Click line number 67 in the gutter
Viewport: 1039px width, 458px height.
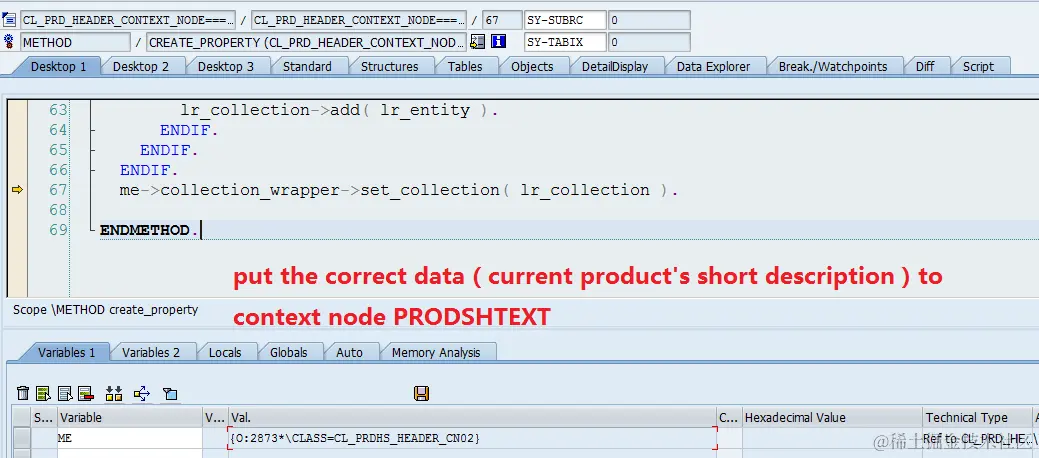58,190
